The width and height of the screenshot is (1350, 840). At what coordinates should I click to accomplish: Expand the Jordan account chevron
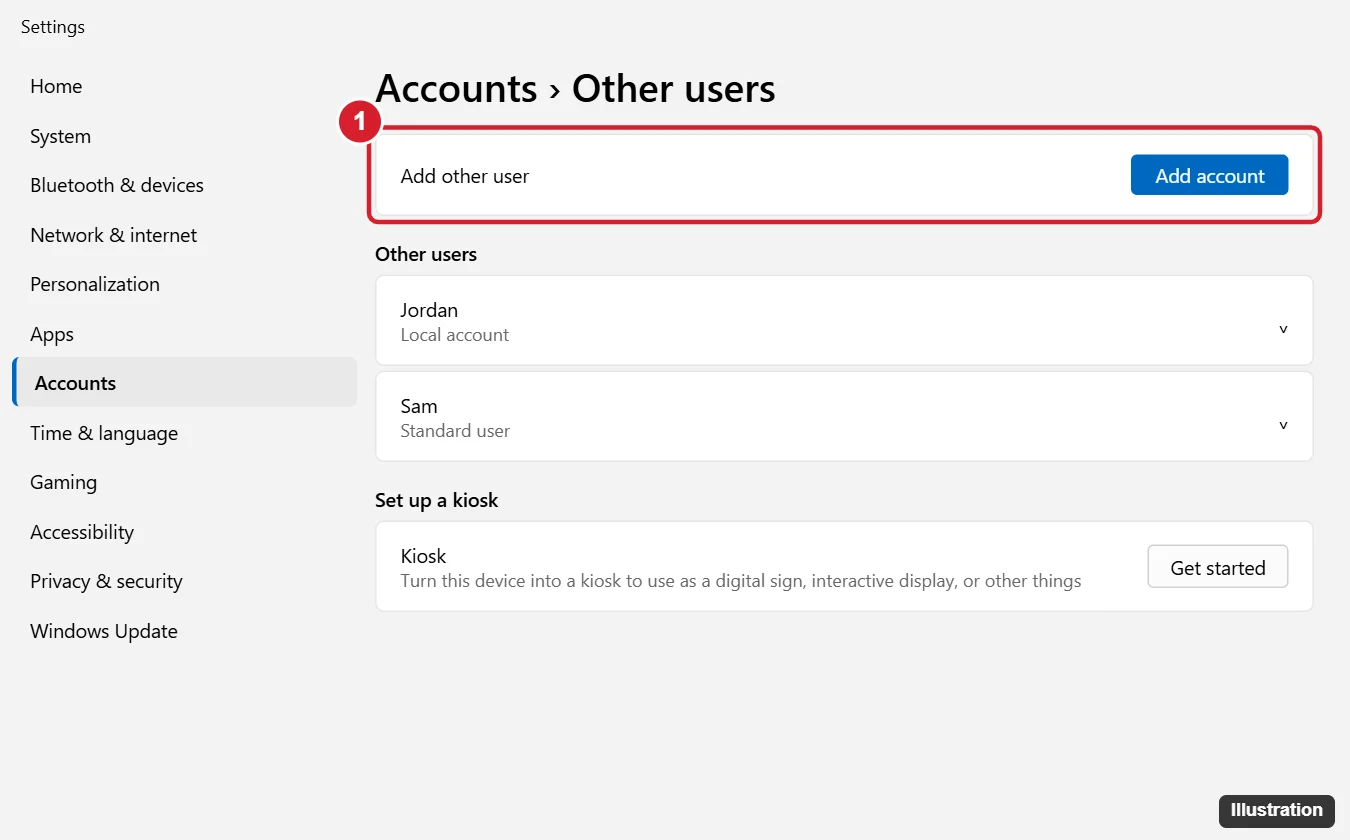[x=1283, y=329]
